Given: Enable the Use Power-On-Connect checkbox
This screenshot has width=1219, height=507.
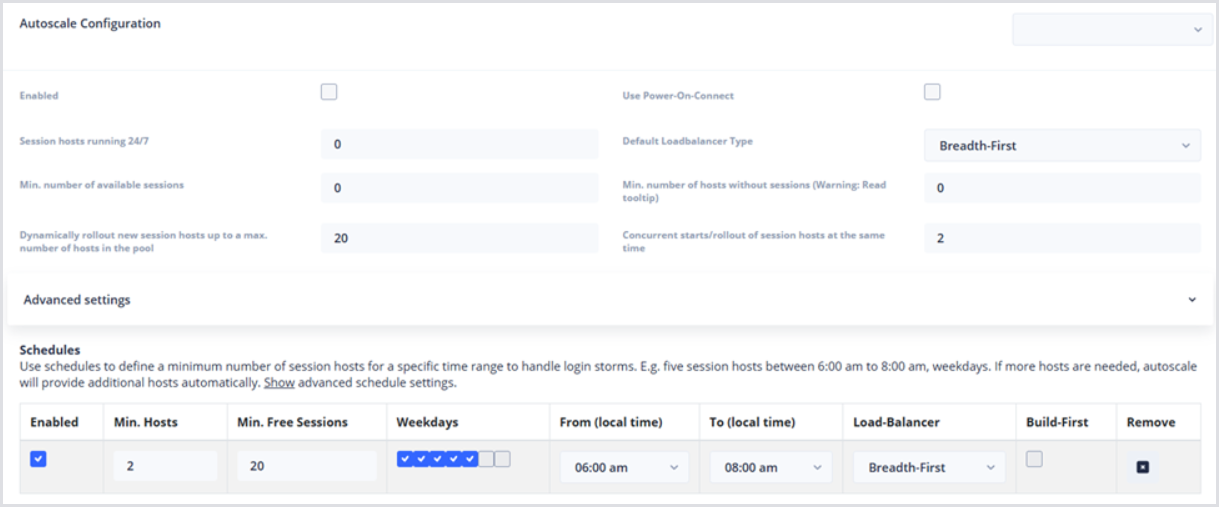Looking at the screenshot, I should [x=932, y=92].
